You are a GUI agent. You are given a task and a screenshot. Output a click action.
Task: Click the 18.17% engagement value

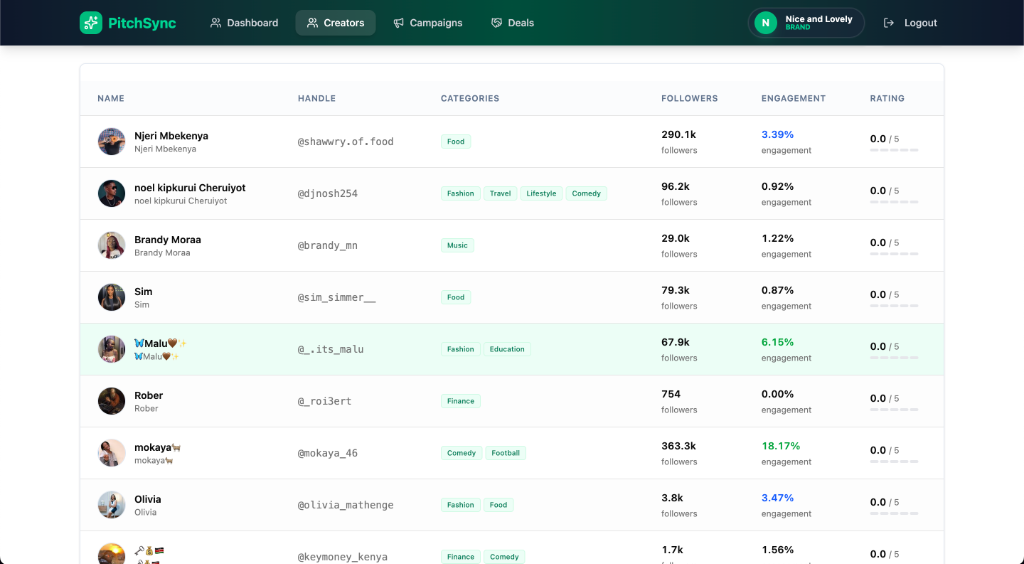[x=781, y=446]
